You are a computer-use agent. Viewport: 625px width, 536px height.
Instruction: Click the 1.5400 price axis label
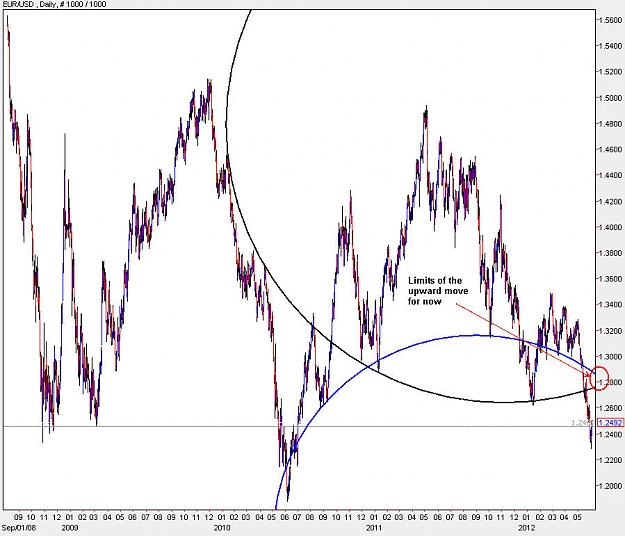pyautogui.click(x=611, y=46)
